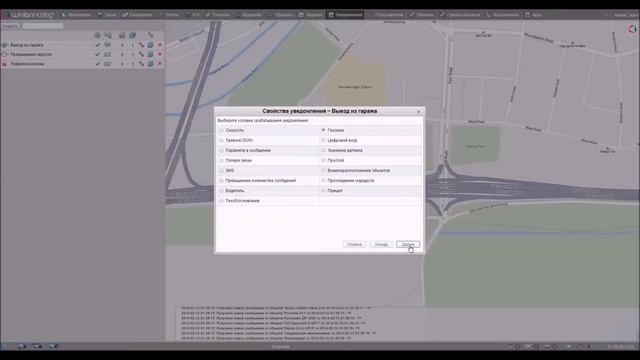Choose Взаиморасположение объектов condition

(x=323, y=171)
